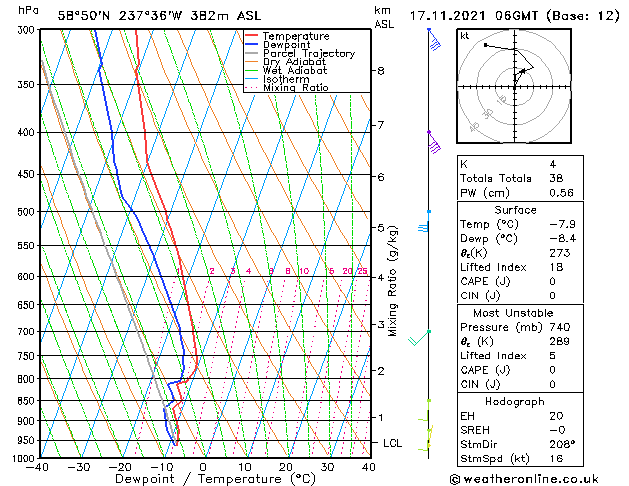Click the StmDir 208° value
Screen dimensions: 629x486
coord(562,444)
